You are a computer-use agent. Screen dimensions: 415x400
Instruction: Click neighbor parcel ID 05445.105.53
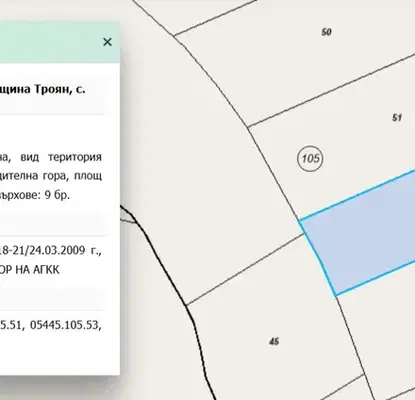point(65,325)
